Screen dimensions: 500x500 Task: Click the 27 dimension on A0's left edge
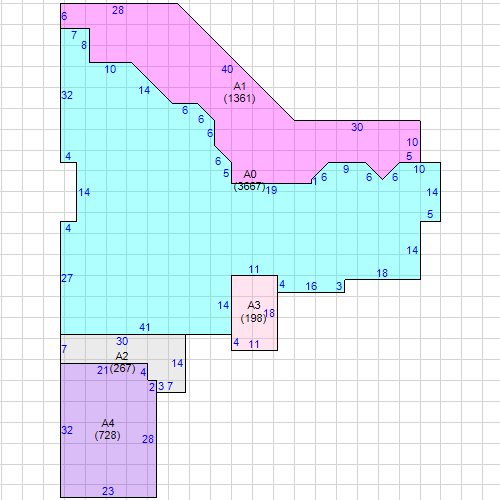tap(67, 278)
